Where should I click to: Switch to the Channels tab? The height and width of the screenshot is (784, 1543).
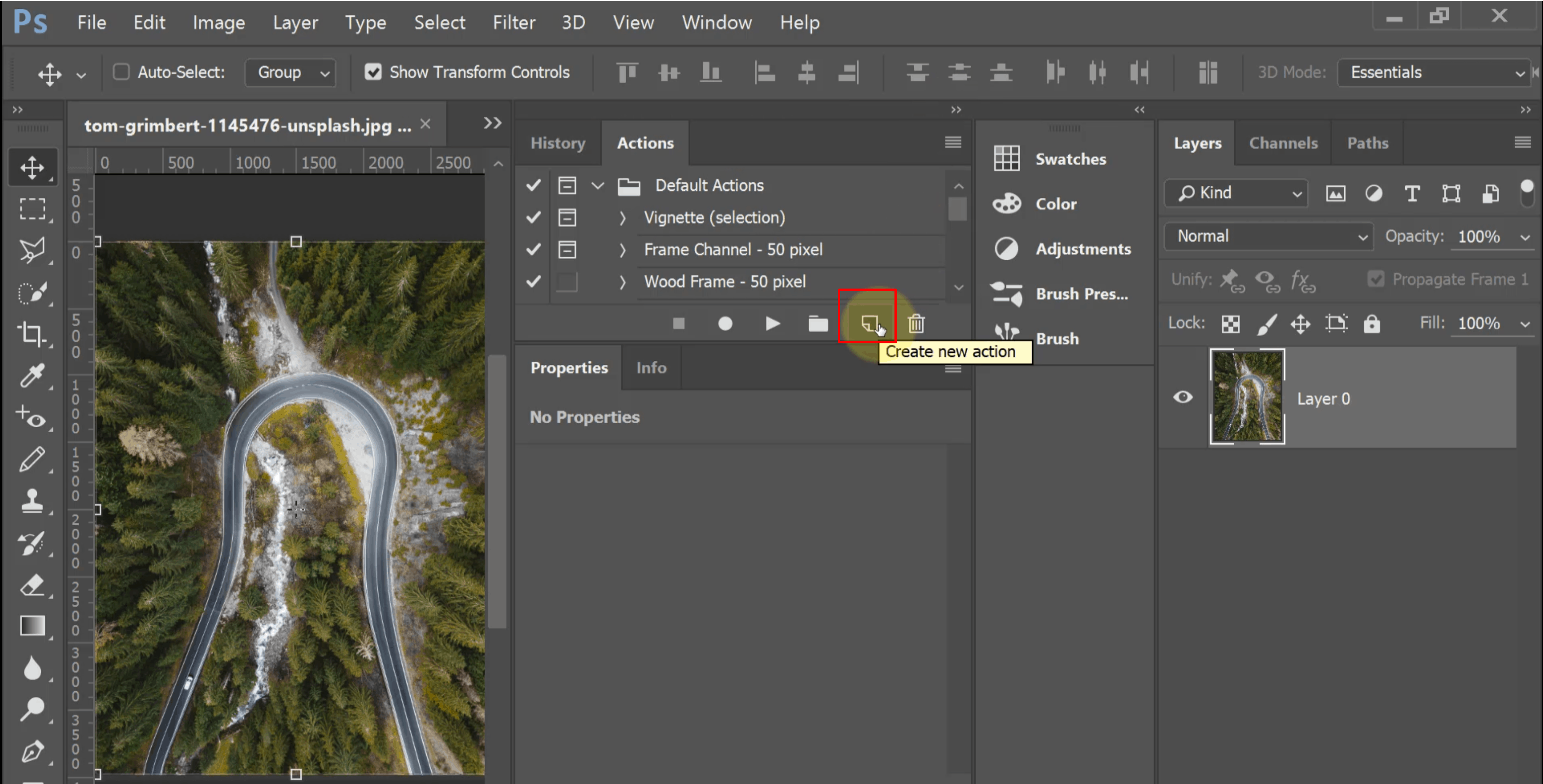[1283, 143]
